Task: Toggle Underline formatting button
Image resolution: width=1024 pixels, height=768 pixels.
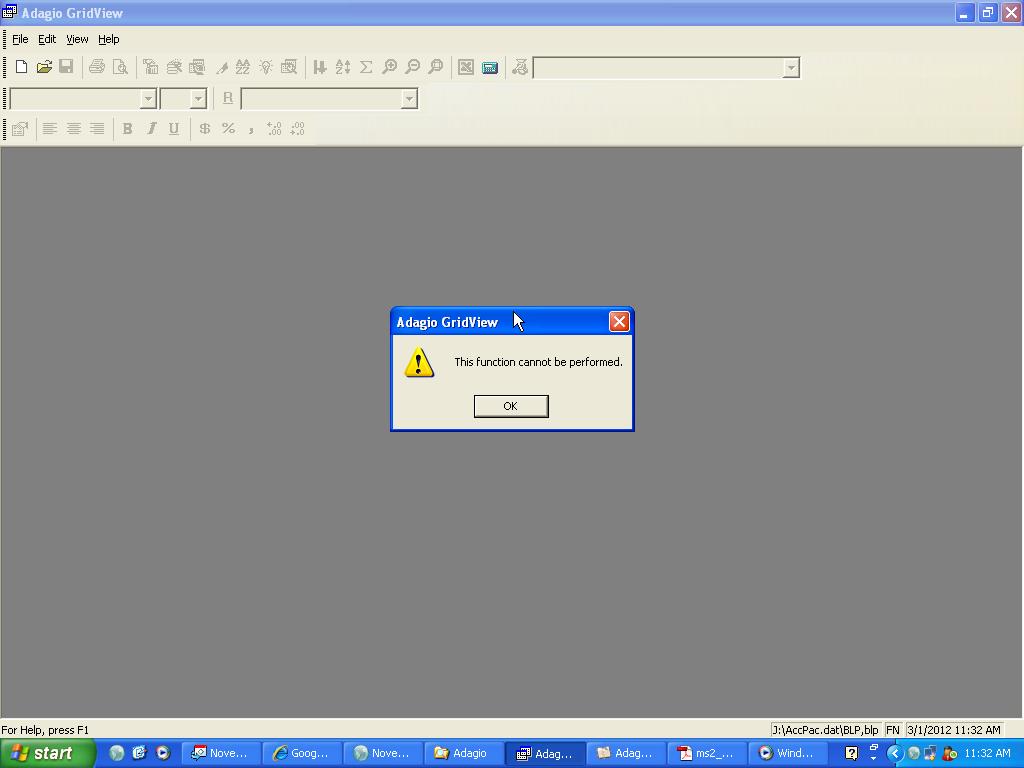Action: coord(174,128)
